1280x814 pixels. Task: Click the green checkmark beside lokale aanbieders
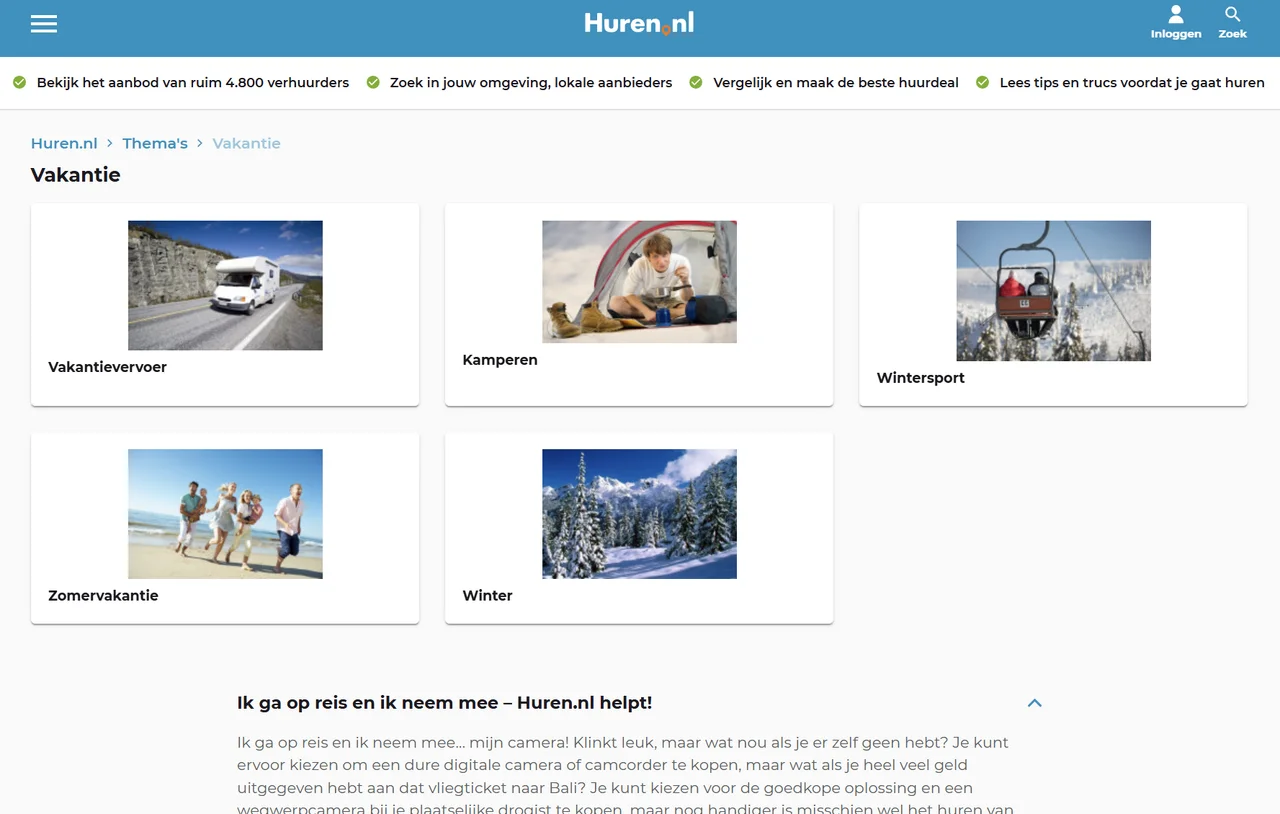[x=373, y=83]
